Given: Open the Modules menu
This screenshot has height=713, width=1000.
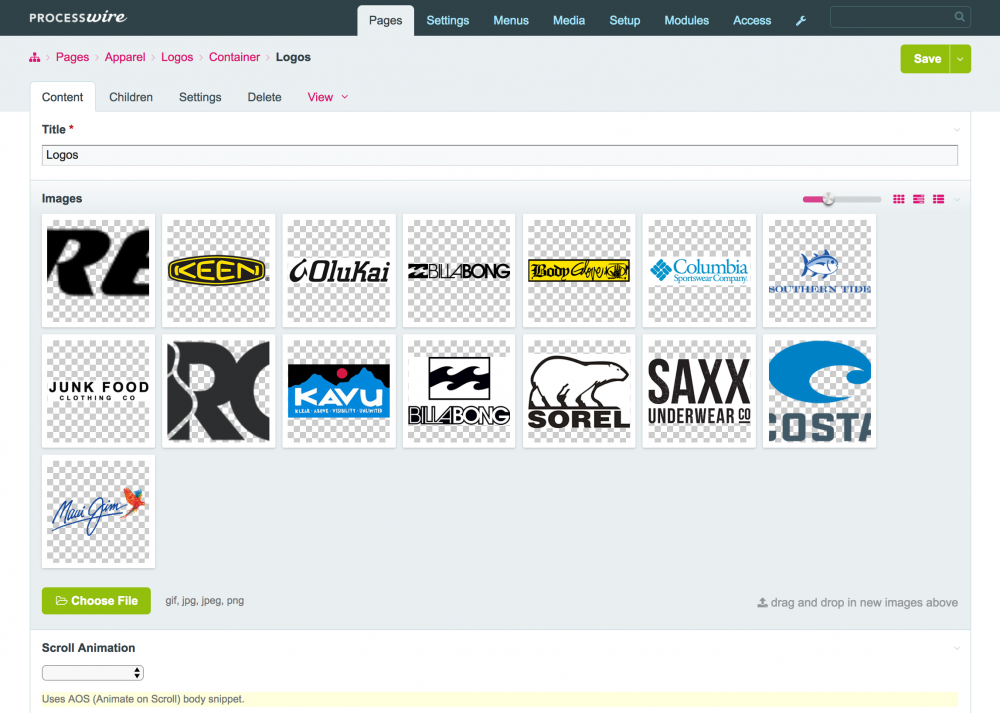Looking at the screenshot, I should coord(686,19).
